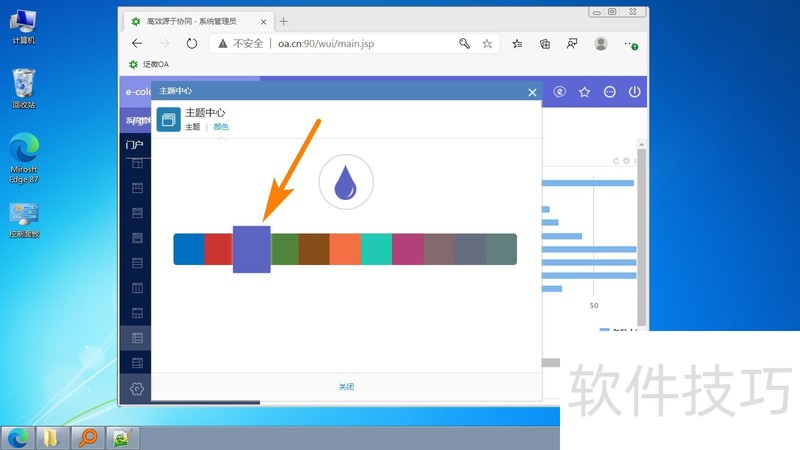
Task: Select the magenta theme color swatch
Action: pyautogui.click(x=408, y=249)
